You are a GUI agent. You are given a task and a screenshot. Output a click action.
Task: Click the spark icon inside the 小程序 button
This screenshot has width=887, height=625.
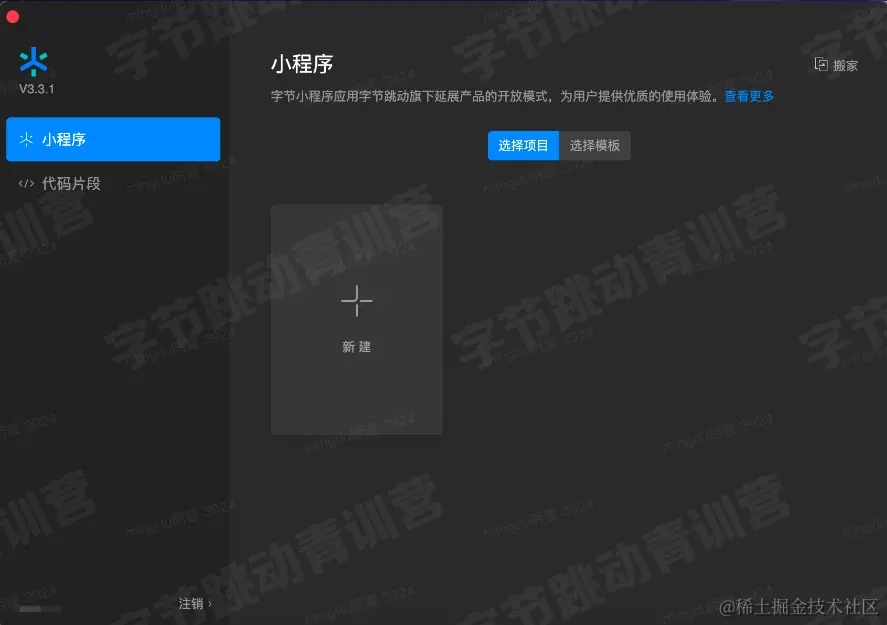coord(27,139)
